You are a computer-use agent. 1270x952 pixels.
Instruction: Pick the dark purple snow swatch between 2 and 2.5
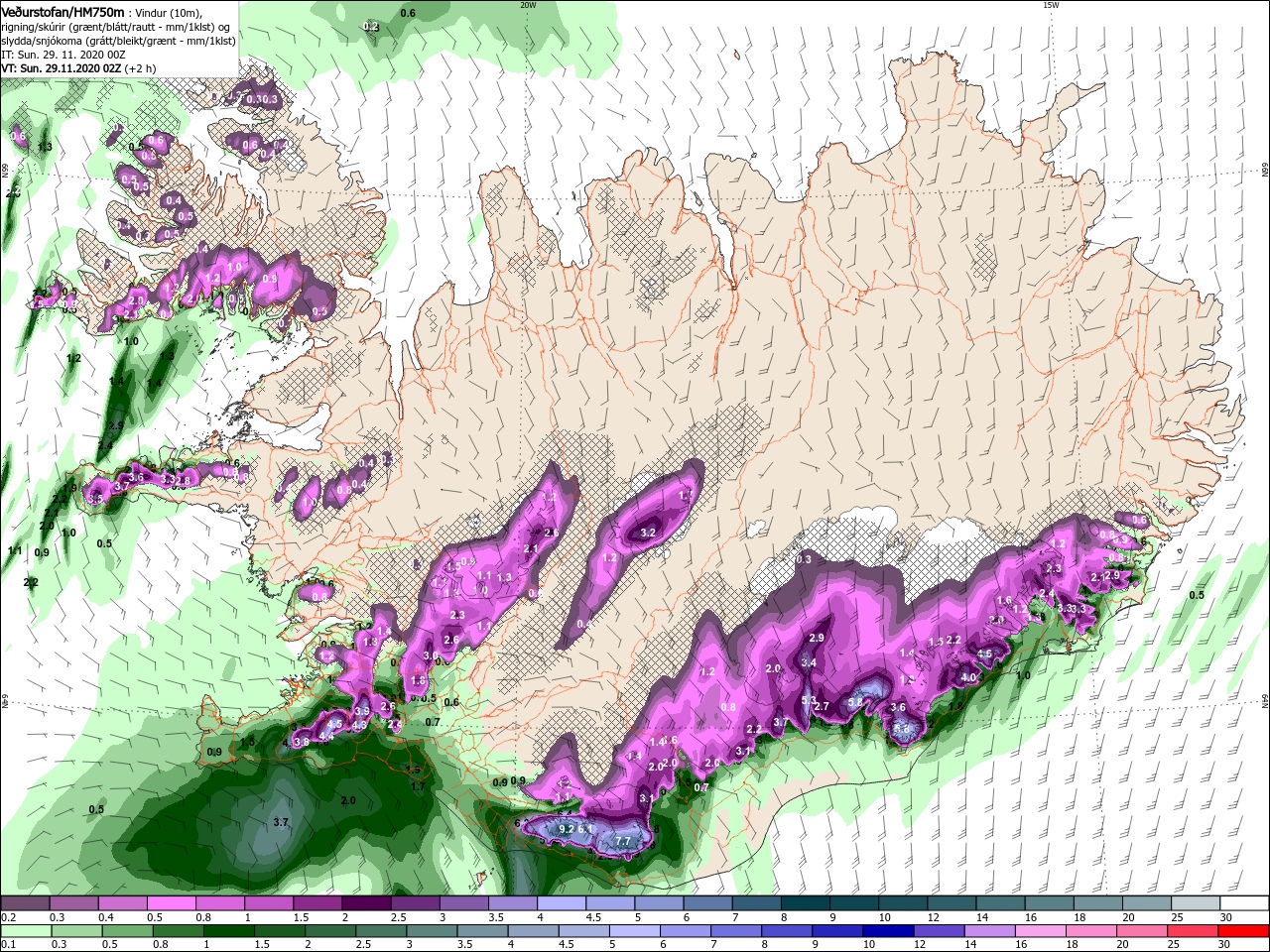pyautogui.click(x=366, y=903)
